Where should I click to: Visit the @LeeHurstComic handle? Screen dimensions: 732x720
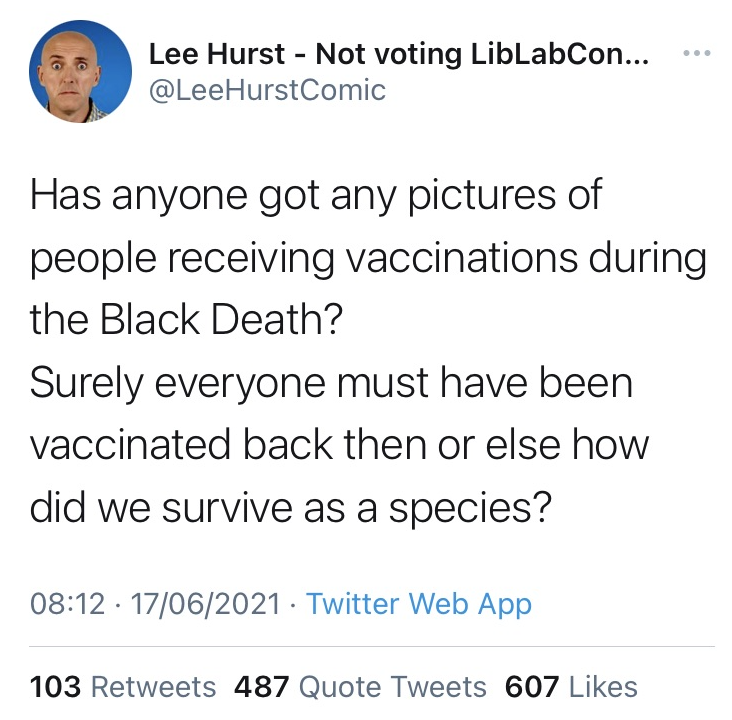tap(267, 90)
